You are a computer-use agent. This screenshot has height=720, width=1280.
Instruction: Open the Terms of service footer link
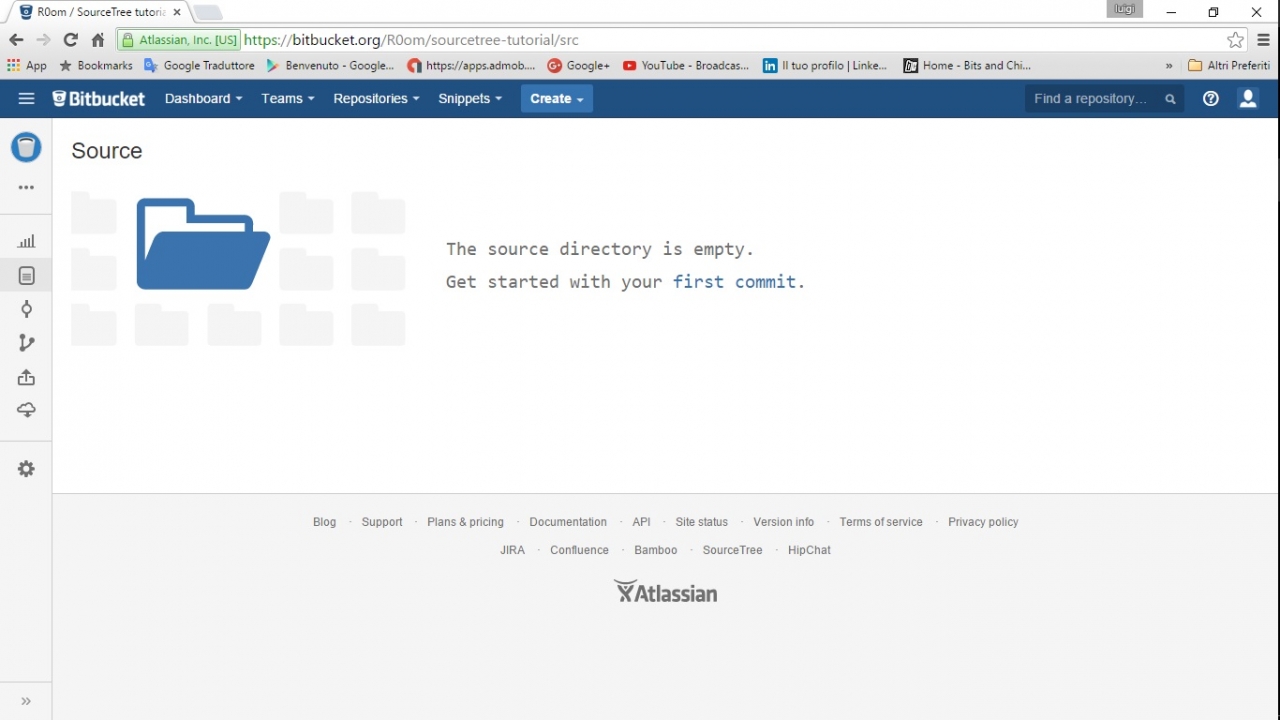[x=881, y=522]
